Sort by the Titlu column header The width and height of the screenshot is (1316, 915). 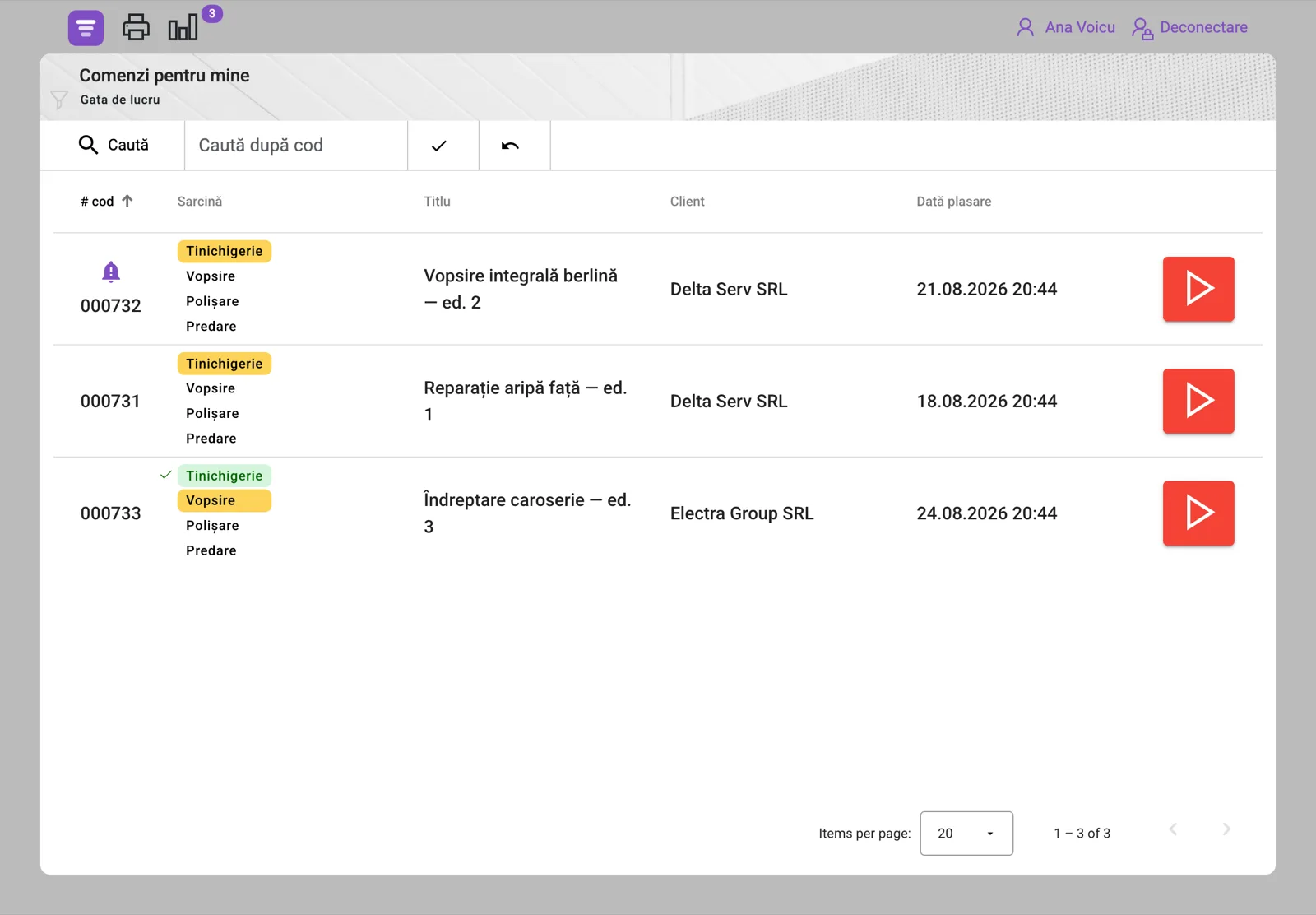pos(437,202)
